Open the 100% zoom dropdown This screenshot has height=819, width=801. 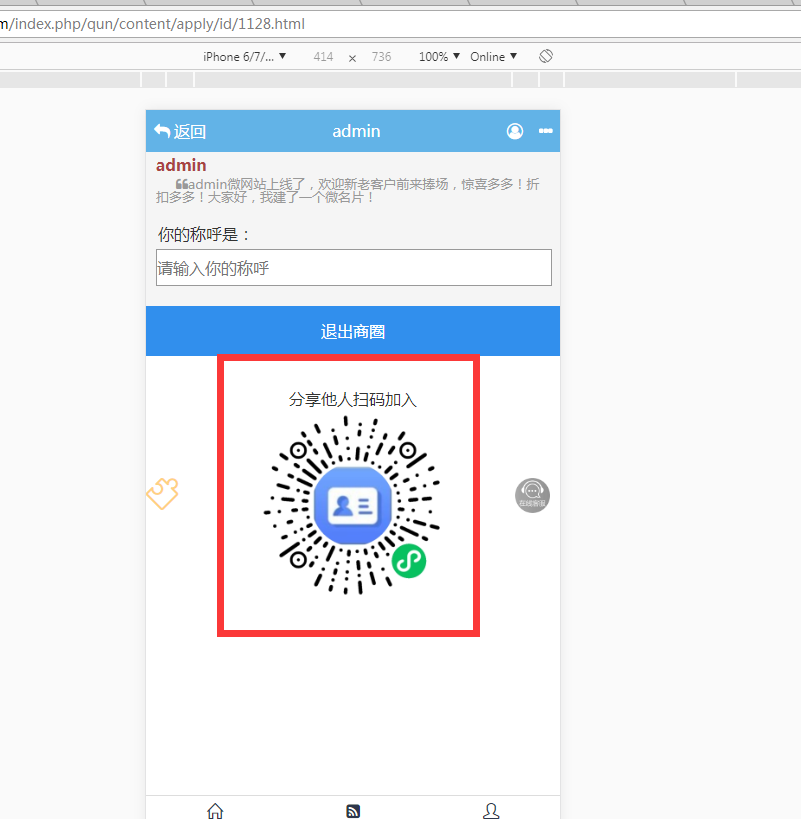[x=439, y=57]
